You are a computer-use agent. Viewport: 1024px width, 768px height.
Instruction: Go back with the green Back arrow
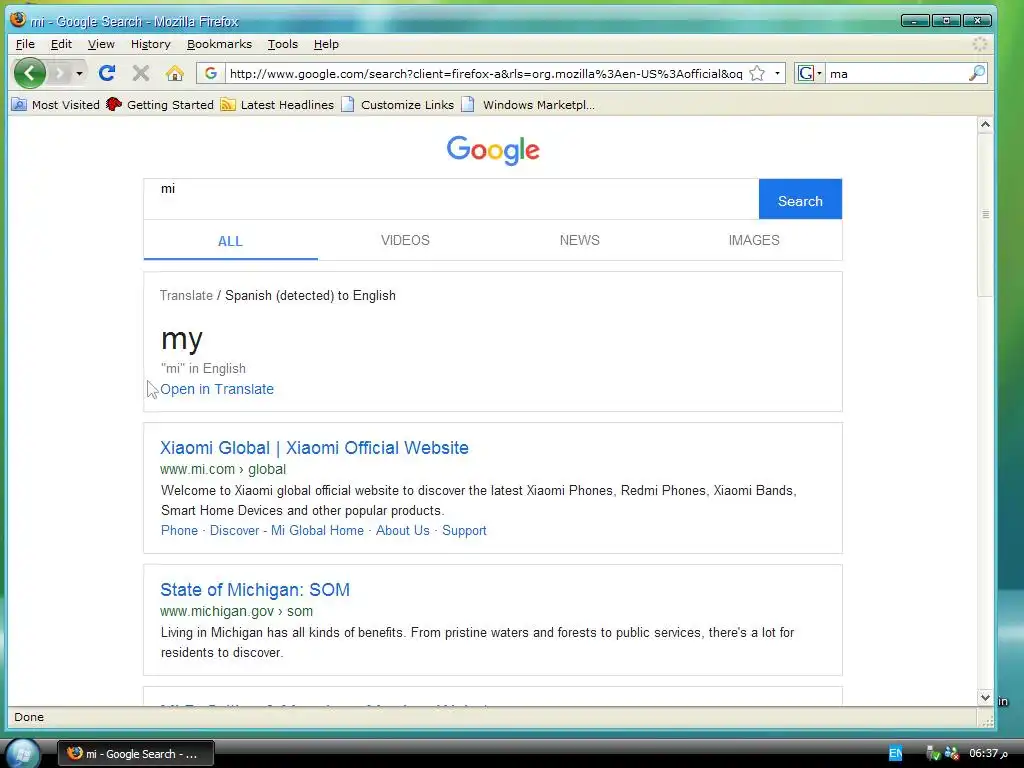[x=29, y=73]
